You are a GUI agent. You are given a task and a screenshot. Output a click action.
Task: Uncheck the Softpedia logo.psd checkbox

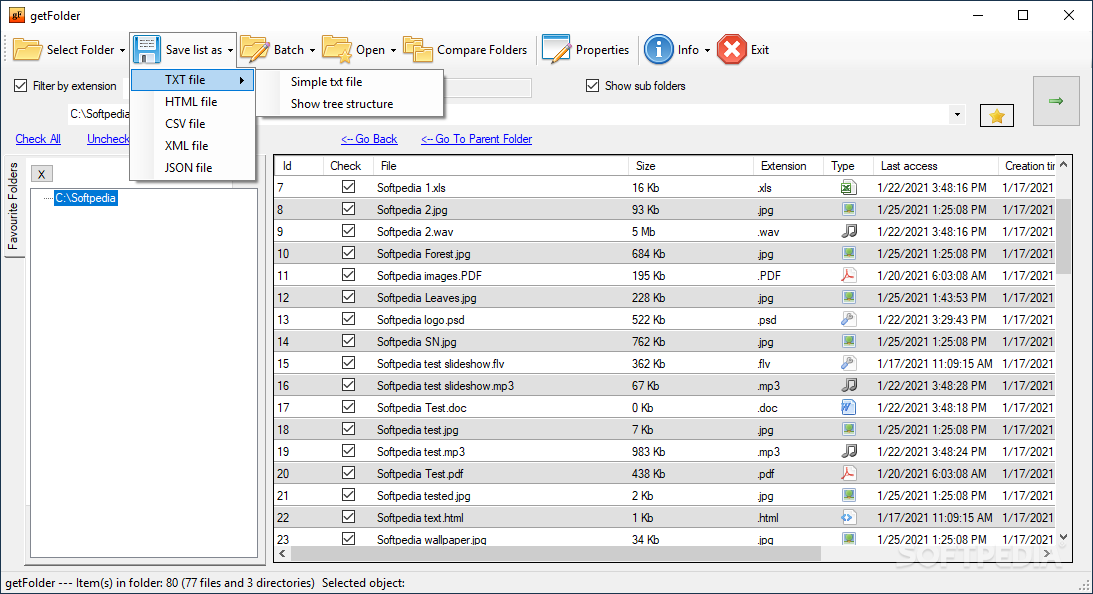349,319
